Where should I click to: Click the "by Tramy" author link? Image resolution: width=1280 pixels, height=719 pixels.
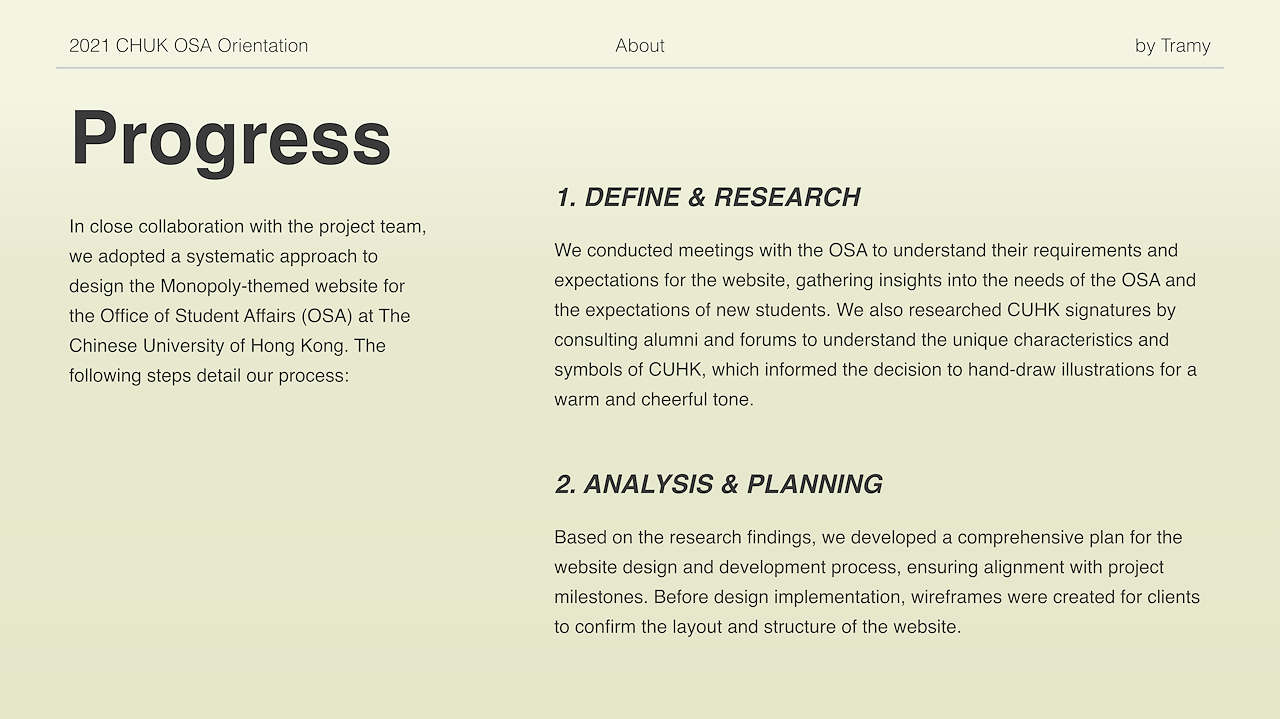1172,46
